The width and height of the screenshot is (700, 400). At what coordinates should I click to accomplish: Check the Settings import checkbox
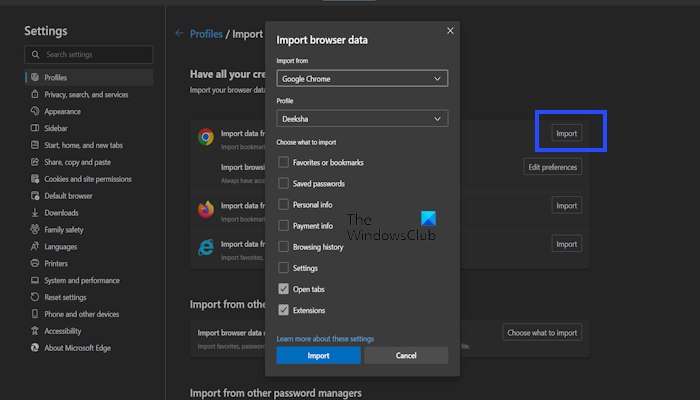click(x=283, y=268)
